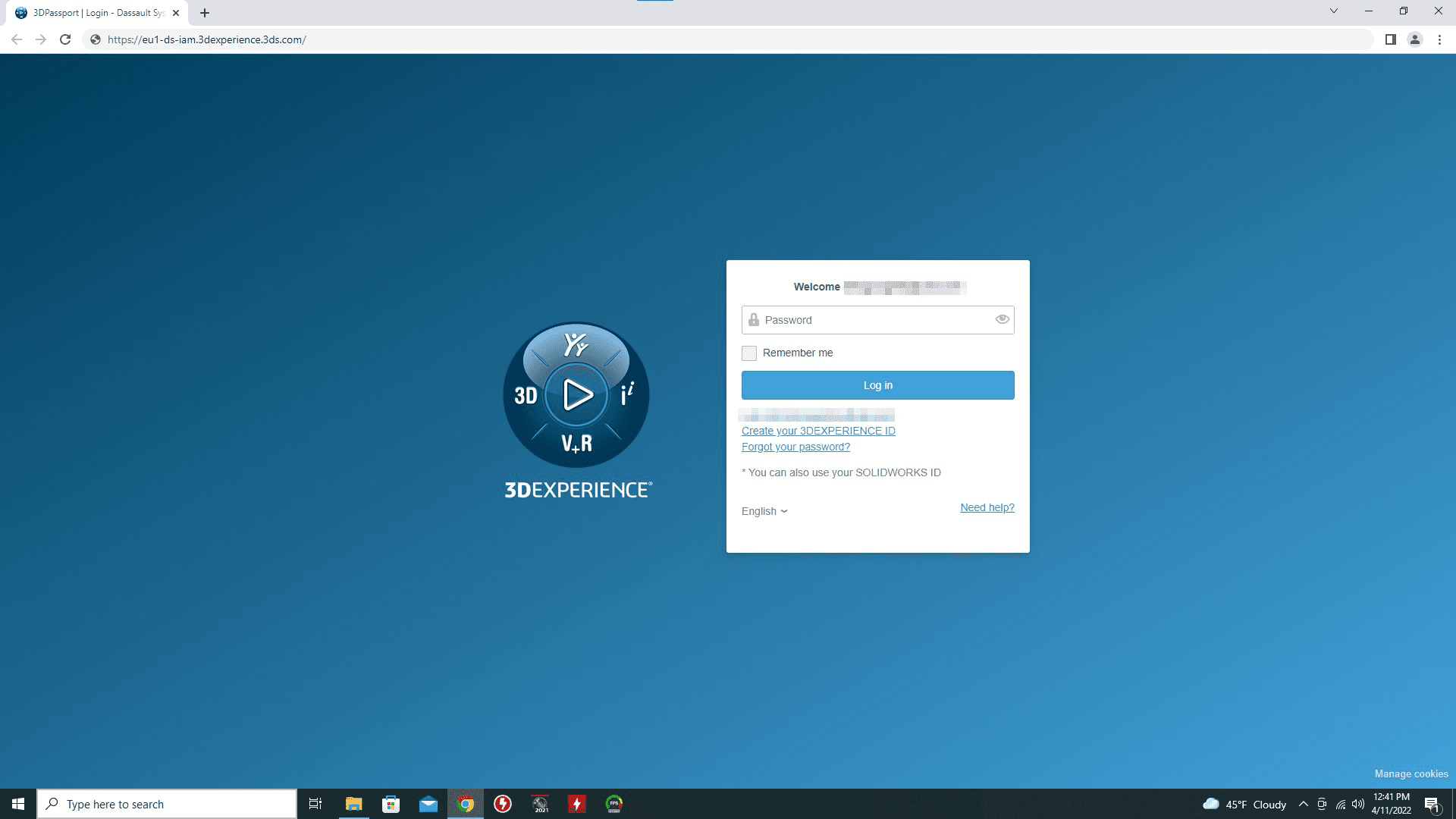The height and width of the screenshot is (819, 1456).
Task: Open the browser profile icon
Action: pos(1414,39)
